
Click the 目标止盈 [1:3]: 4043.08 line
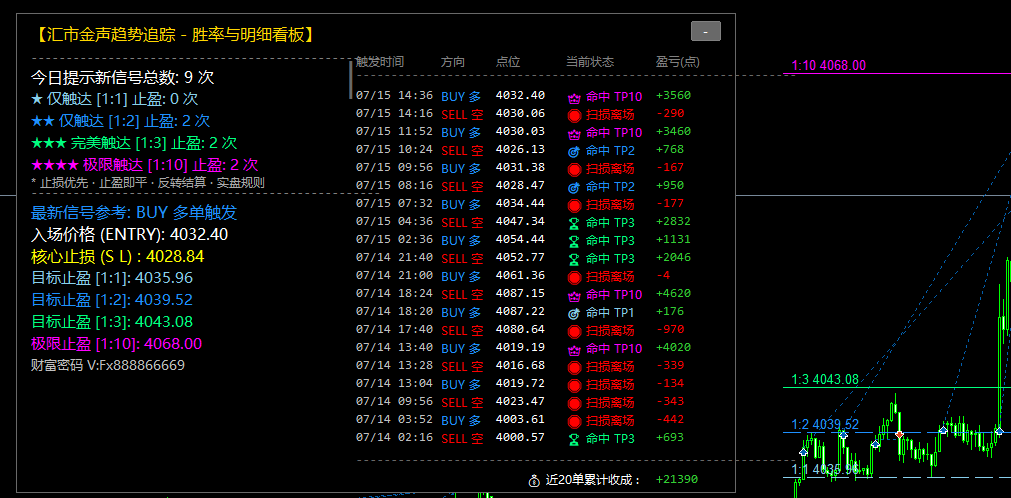click(x=112, y=321)
